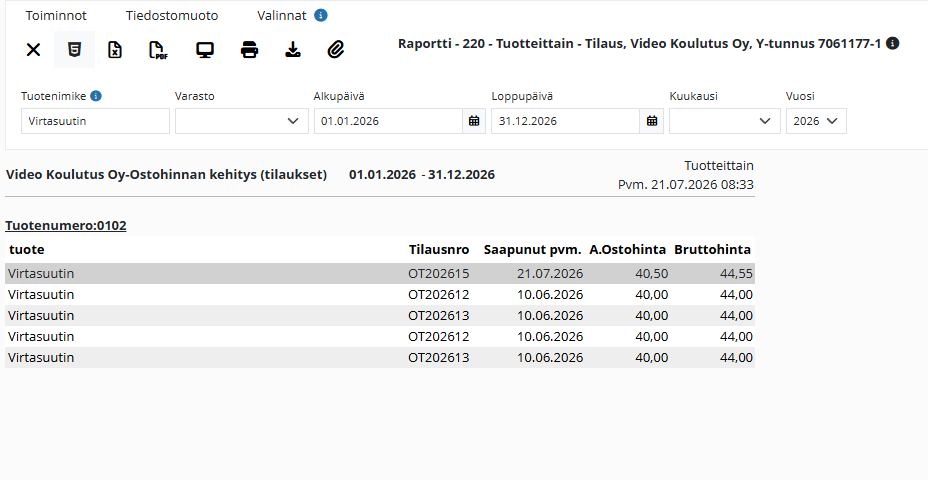
Task: Select the report title Video Koulutus Oy-Ostohinnan kehitys
Action: pyautogui.click(x=166, y=175)
